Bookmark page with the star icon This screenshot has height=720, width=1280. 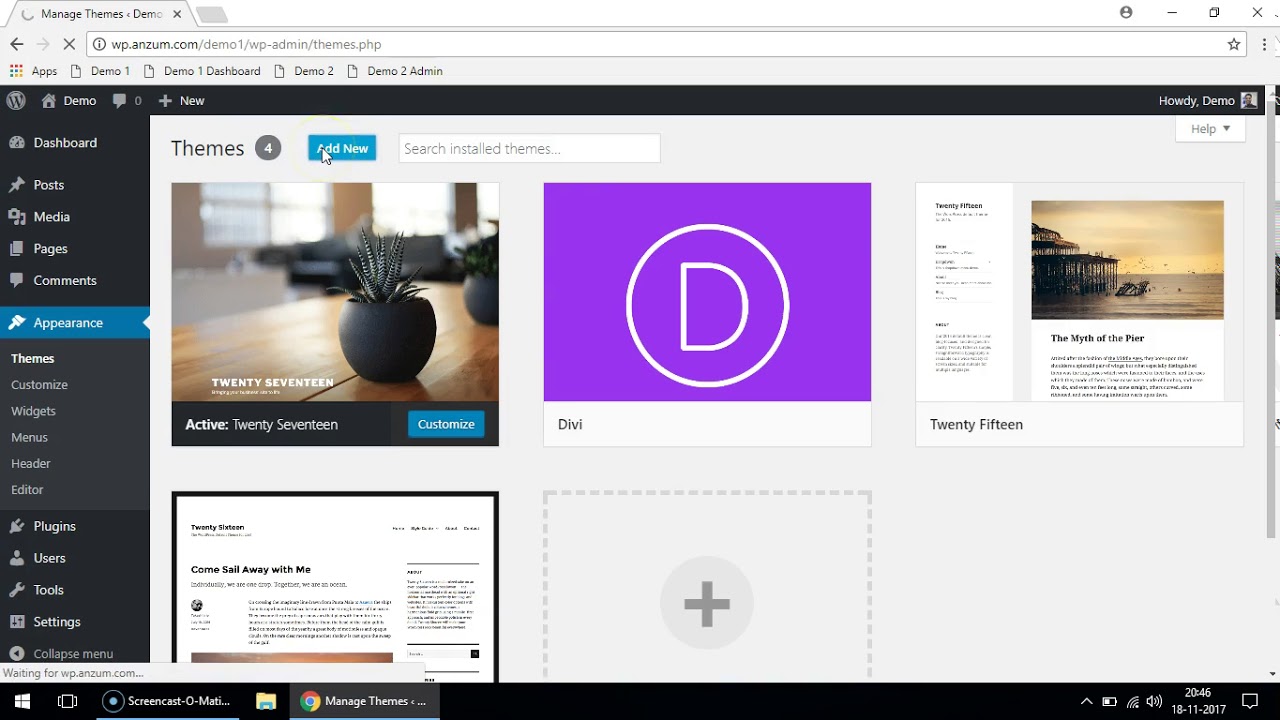pos(1234,44)
